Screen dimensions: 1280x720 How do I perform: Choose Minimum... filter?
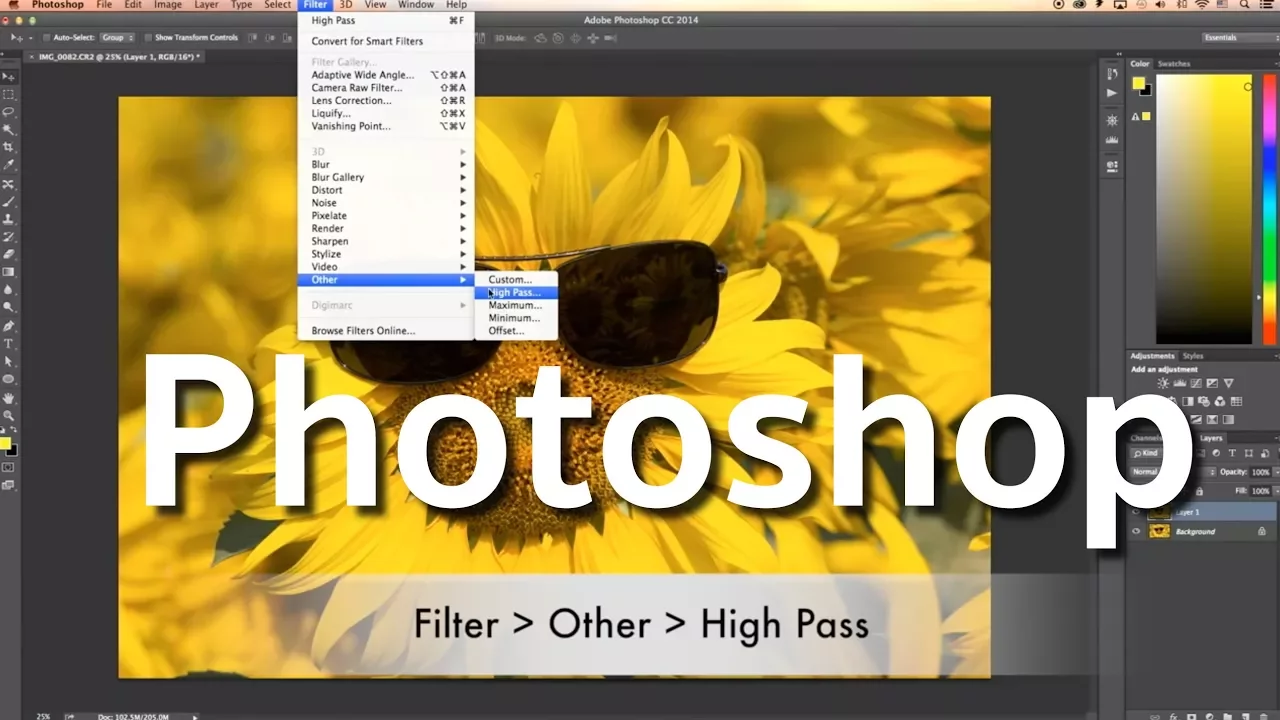click(x=516, y=318)
